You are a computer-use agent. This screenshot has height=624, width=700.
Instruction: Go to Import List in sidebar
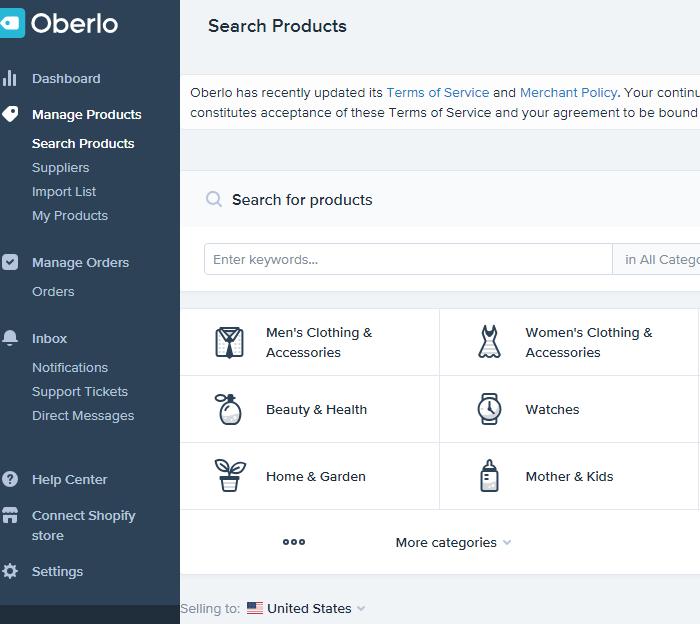click(64, 191)
